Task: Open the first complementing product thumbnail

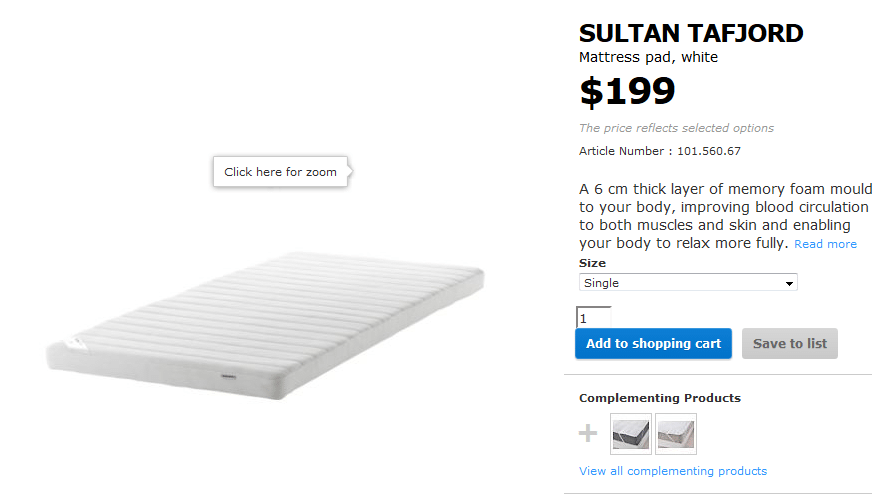Action: coord(631,434)
